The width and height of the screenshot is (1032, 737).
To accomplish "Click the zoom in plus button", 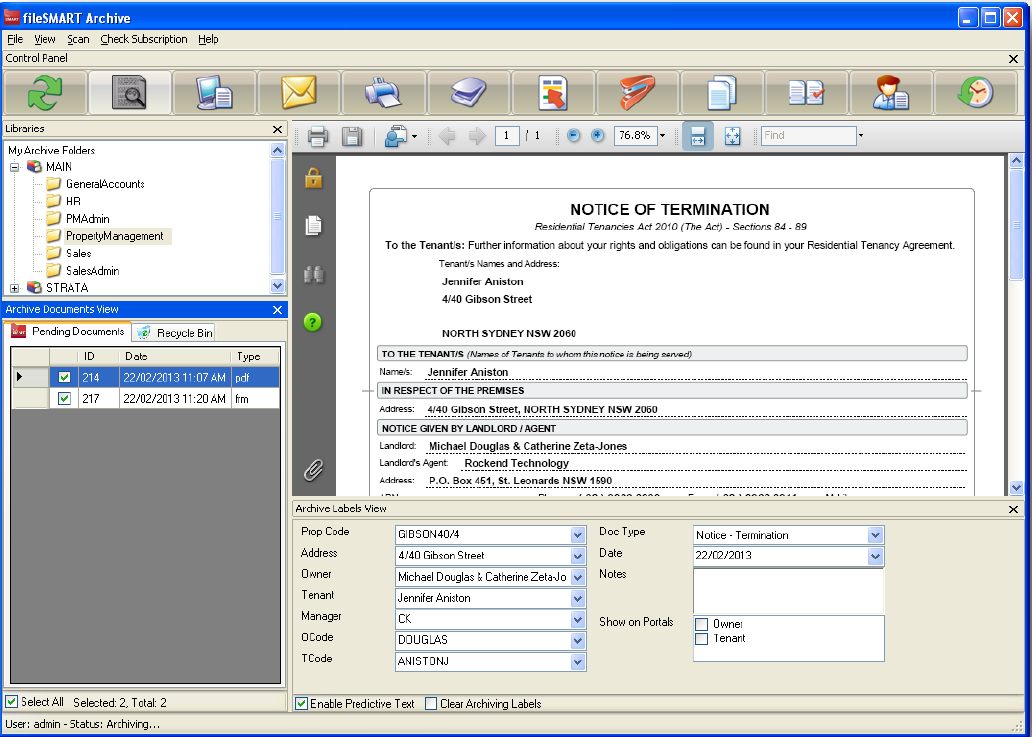I will [598, 136].
